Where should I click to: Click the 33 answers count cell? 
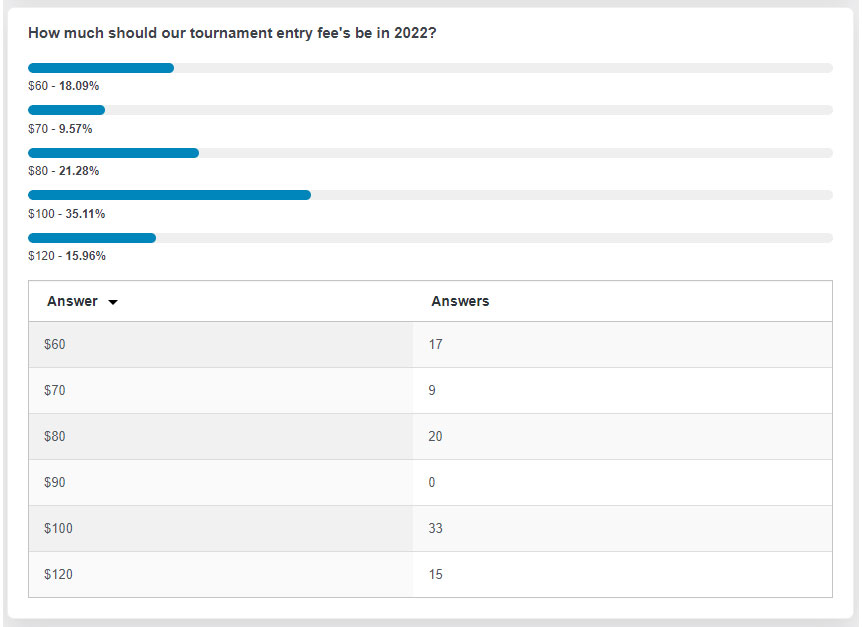click(x=622, y=529)
